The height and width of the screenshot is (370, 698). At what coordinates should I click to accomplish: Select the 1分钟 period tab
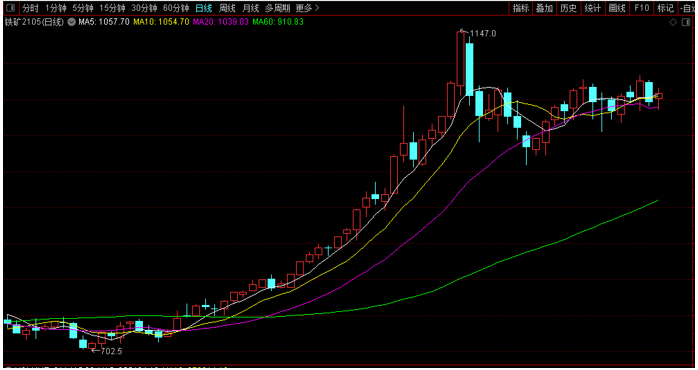(x=56, y=8)
